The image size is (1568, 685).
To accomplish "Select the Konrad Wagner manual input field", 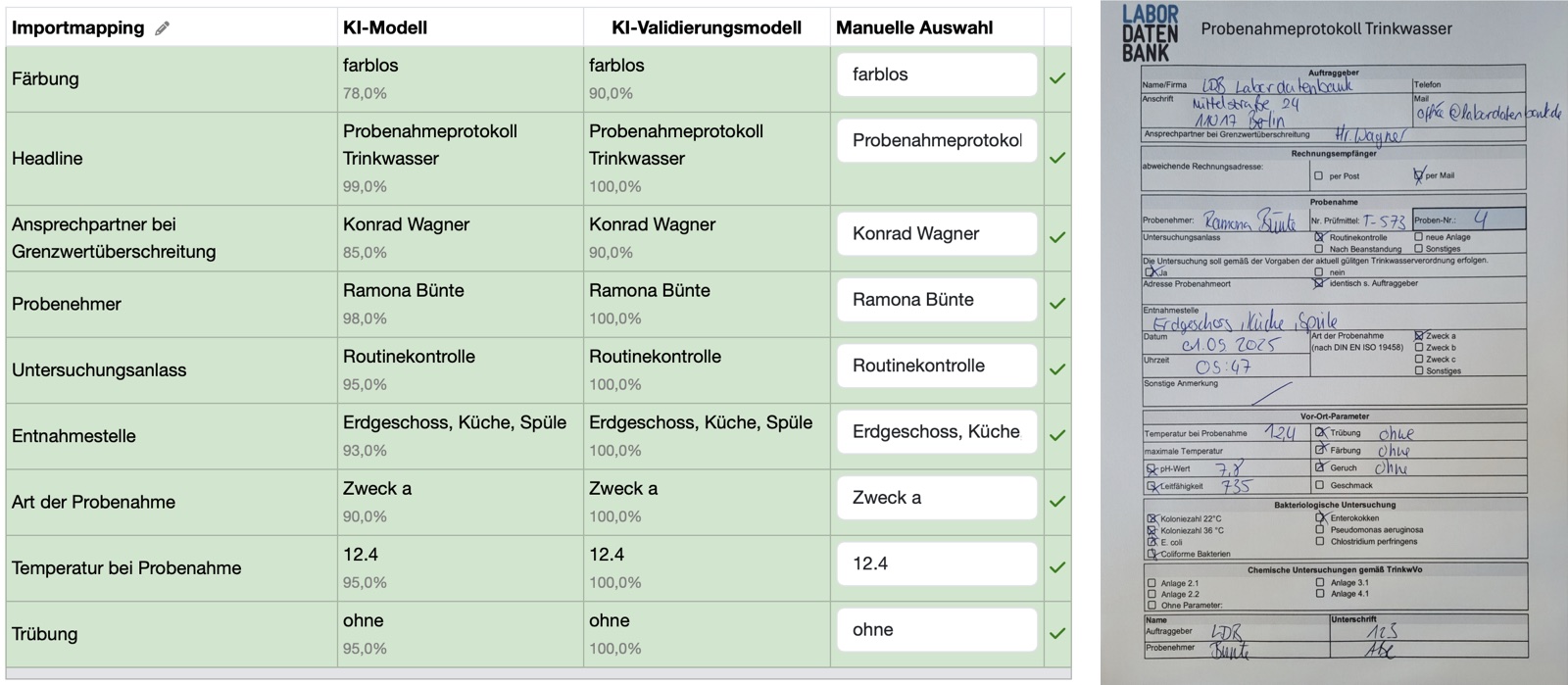I will (936, 233).
